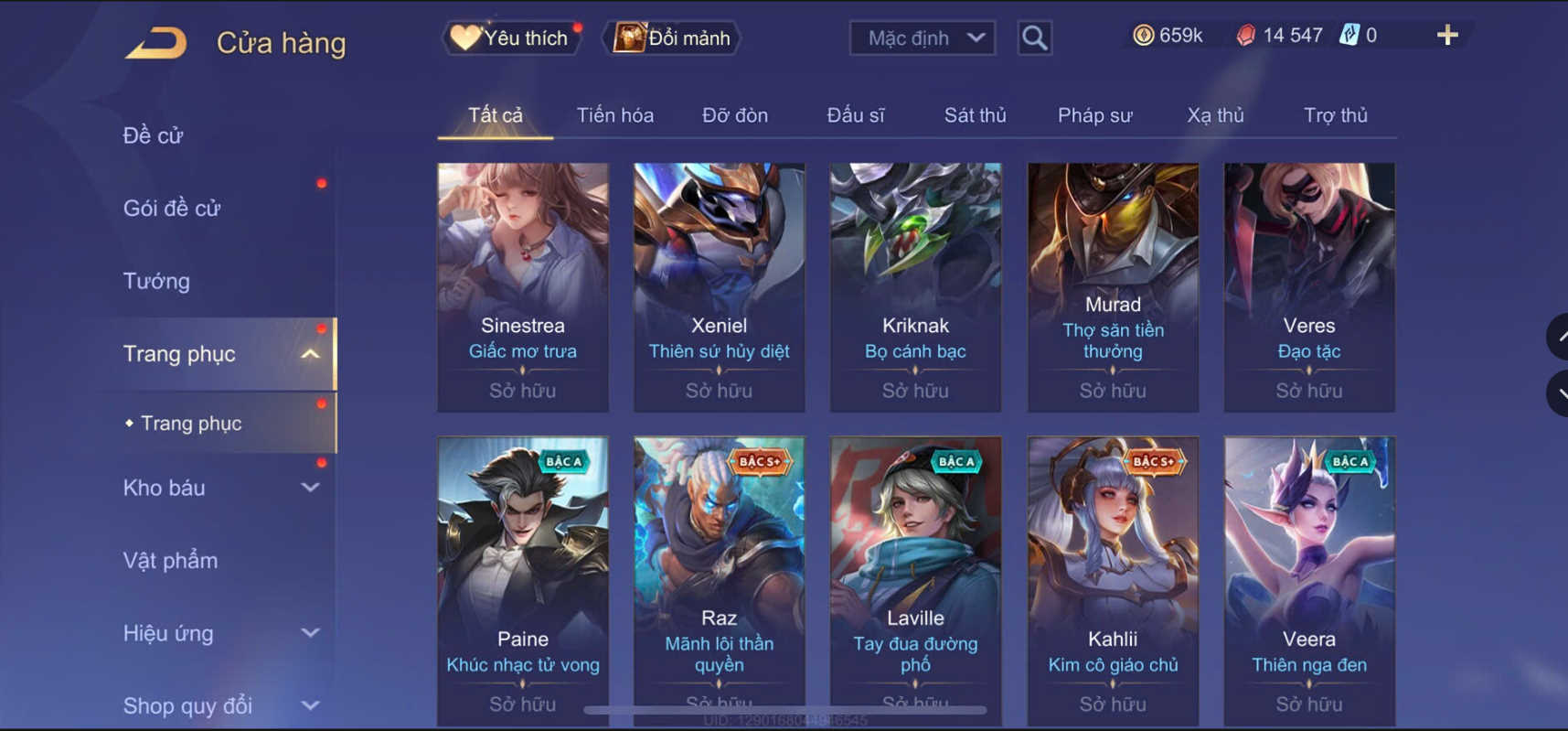Click the right-edge up arrow button
Screen dimensions: 1568x731
[x=1558, y=337]
